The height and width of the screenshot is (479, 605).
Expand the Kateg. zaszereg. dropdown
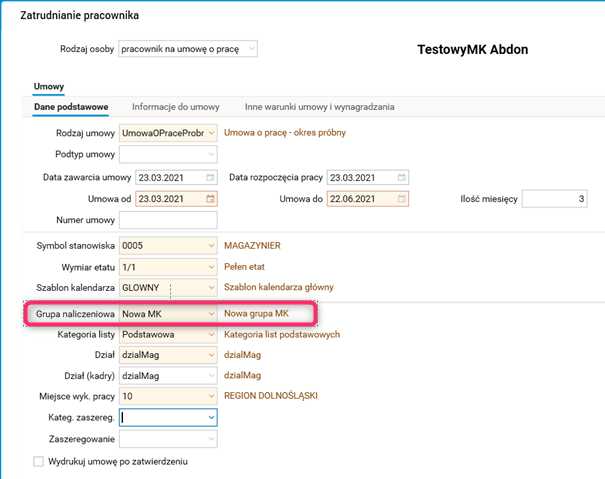point(211,417)
